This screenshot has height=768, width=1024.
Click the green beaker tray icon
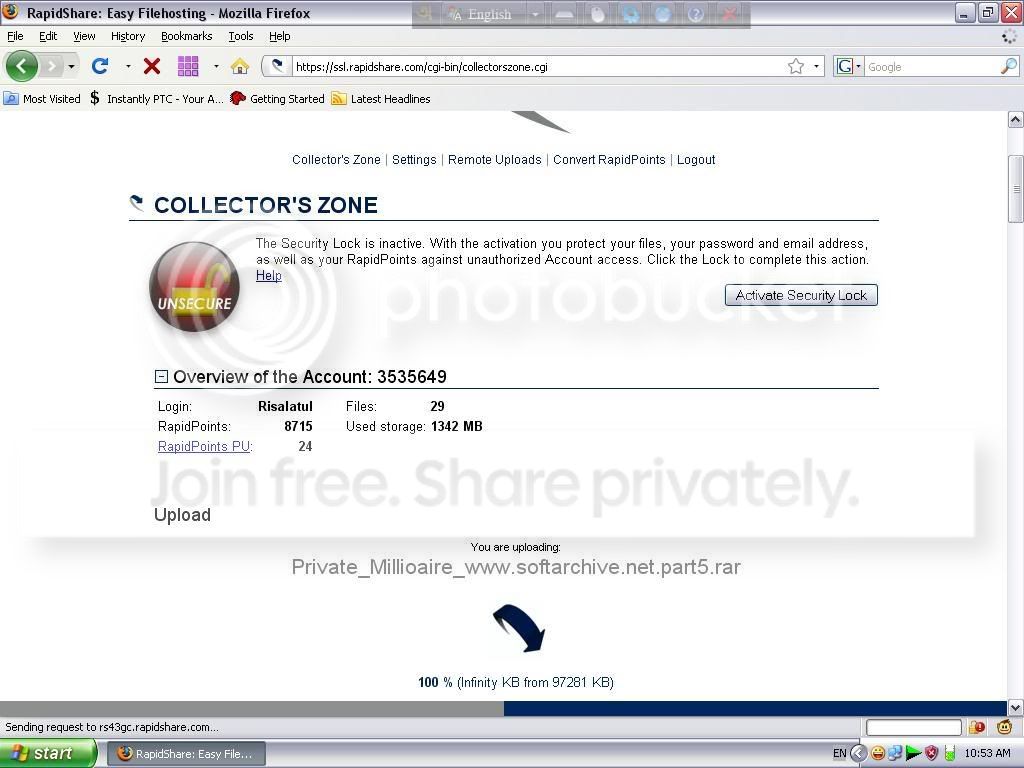[x=950, y=754]
